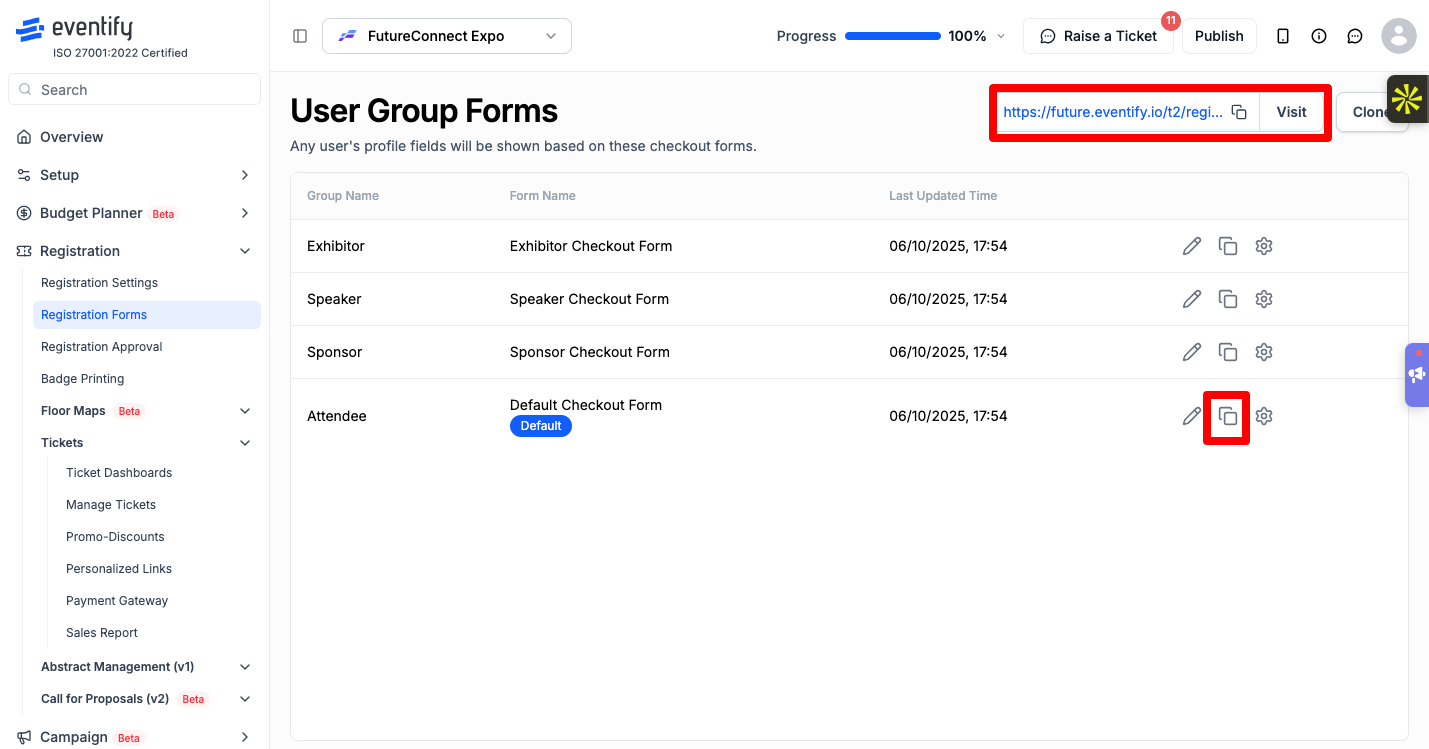Click the Progress bar at 100%
1429x749 pixels.
[893, 36]
